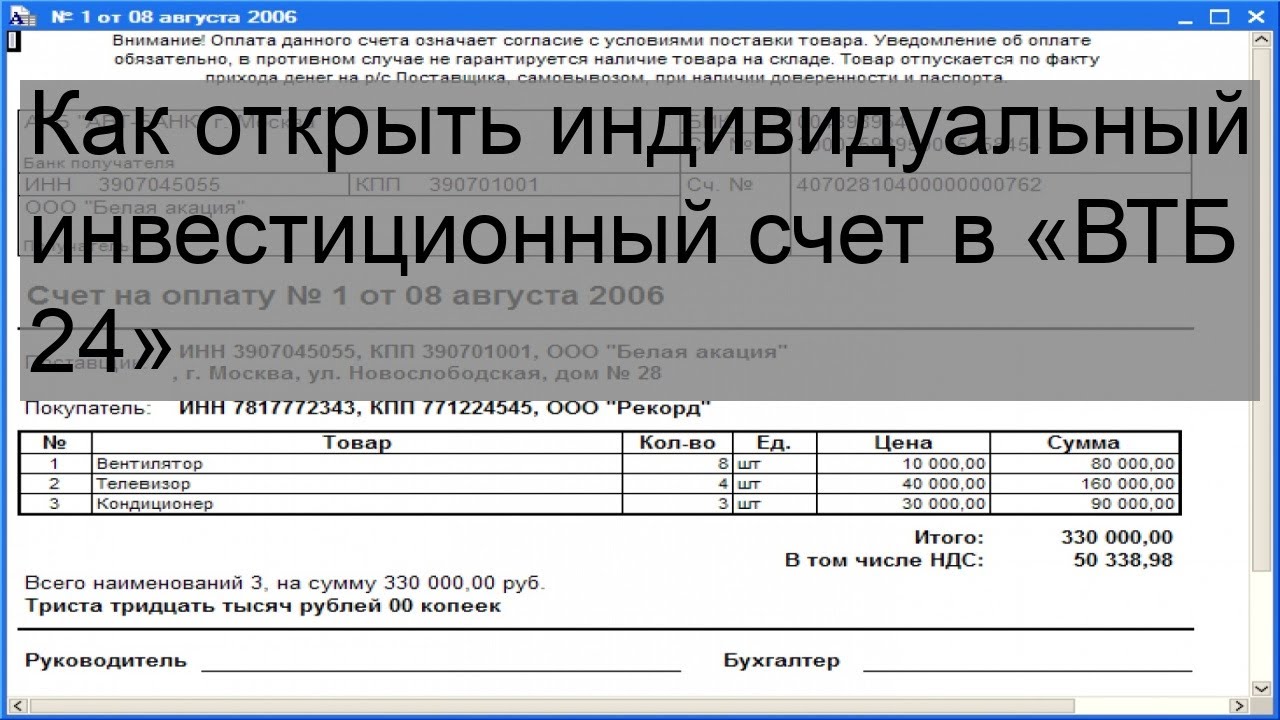Click VAT value 50 338,98
The width and height of the screenshot is (1280, 720).
click(x=1123, y=560)
